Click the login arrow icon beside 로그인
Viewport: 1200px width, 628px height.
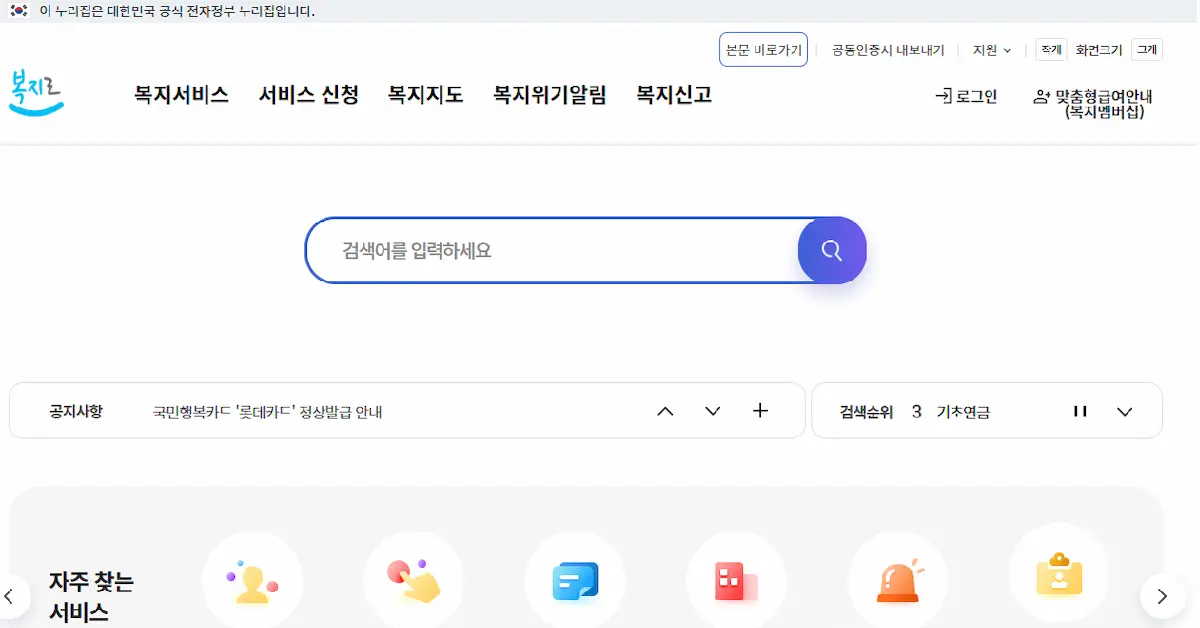[943, 96]
